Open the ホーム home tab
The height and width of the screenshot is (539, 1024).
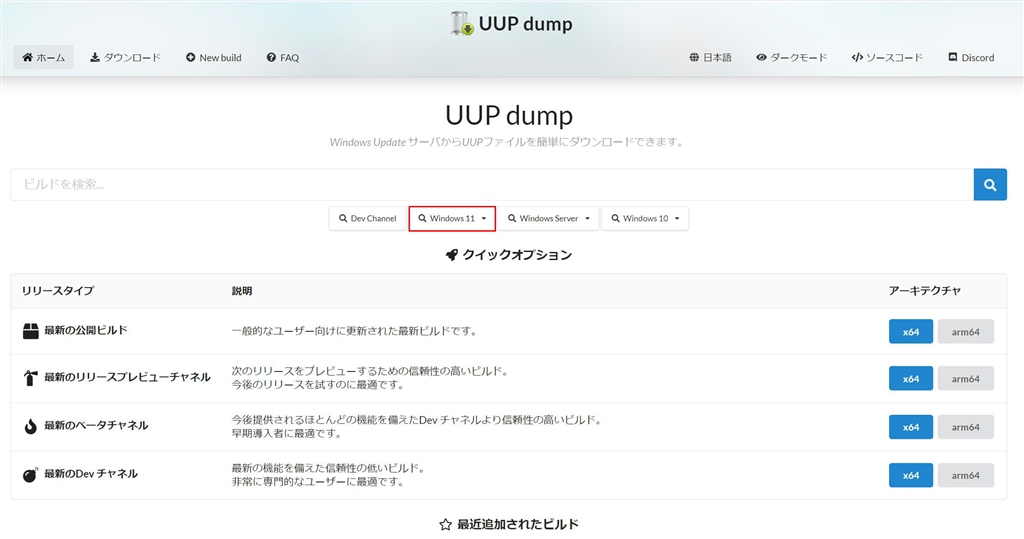pos(44,57)
